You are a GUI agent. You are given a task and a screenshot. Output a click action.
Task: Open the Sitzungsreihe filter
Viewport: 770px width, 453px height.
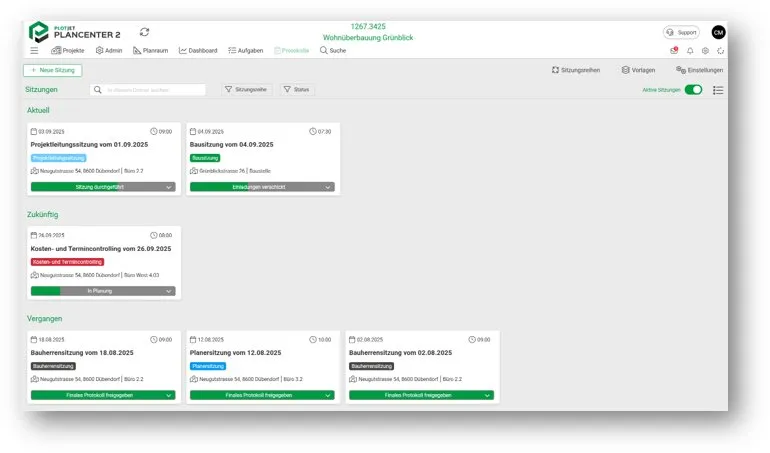click(246, 89)
